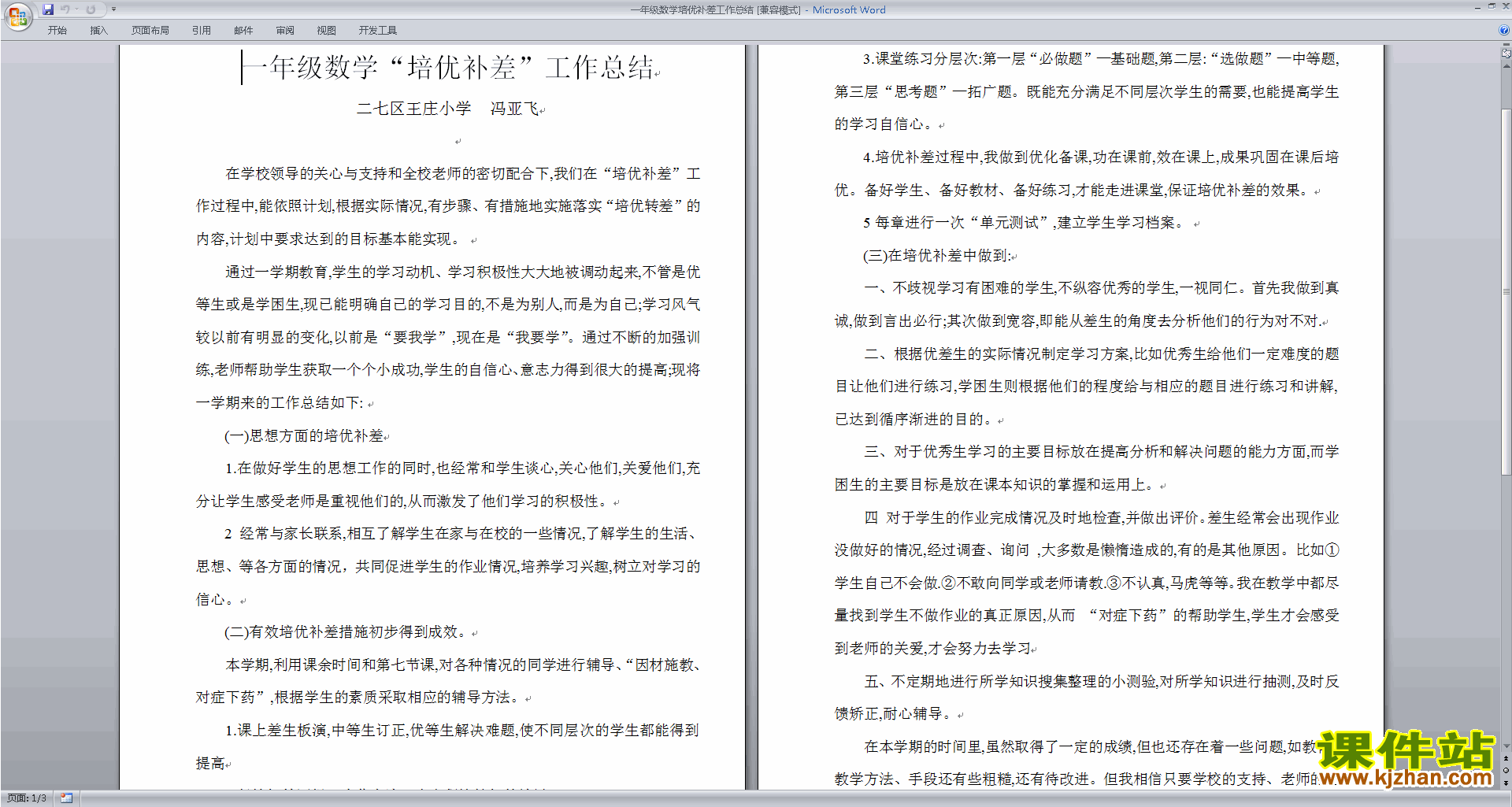Viewport: 1512px width, 807px height.
Task: Select the 引用 ribbon tab
Action: coord(202,31)
